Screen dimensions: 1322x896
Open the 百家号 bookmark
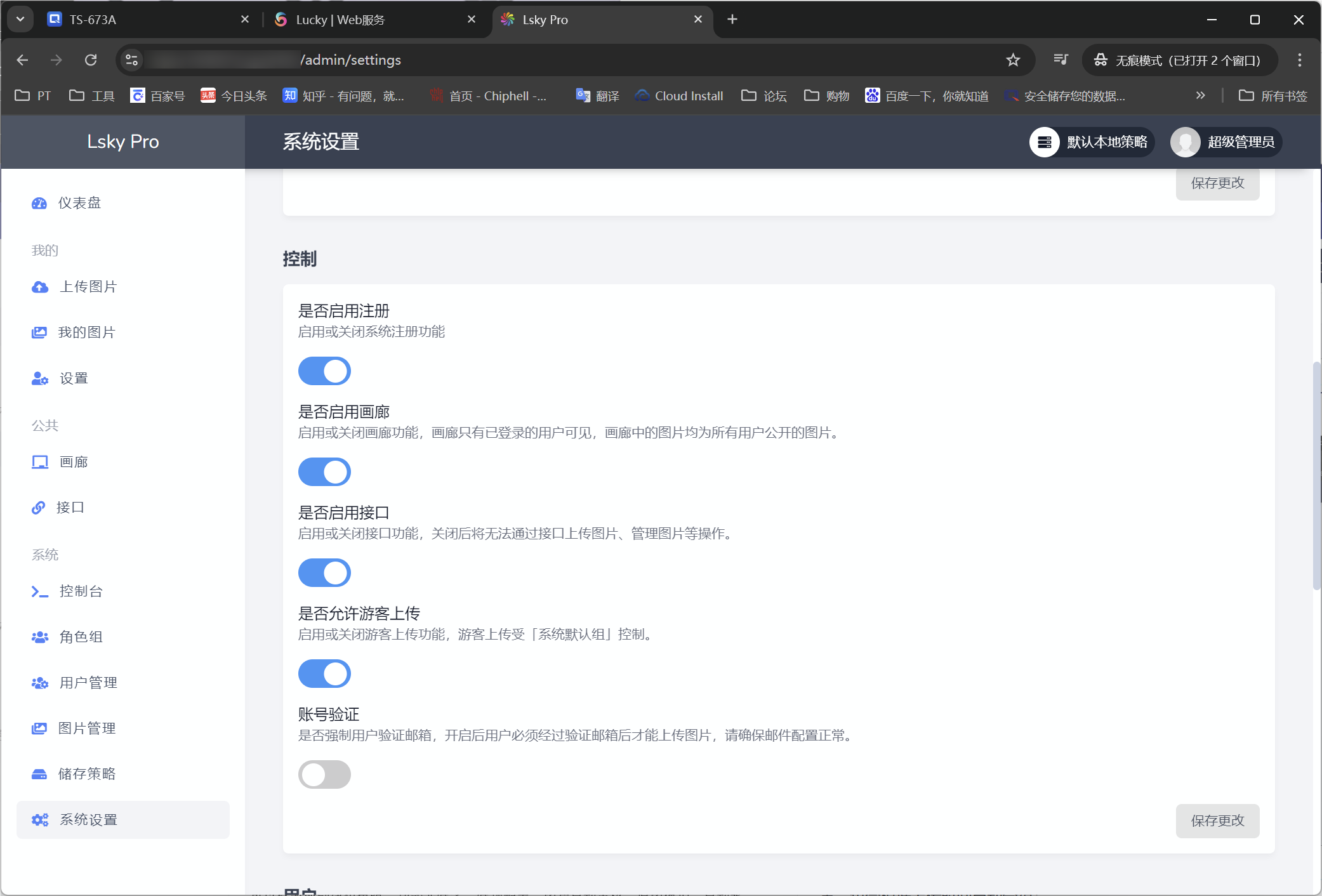[157, 96]
